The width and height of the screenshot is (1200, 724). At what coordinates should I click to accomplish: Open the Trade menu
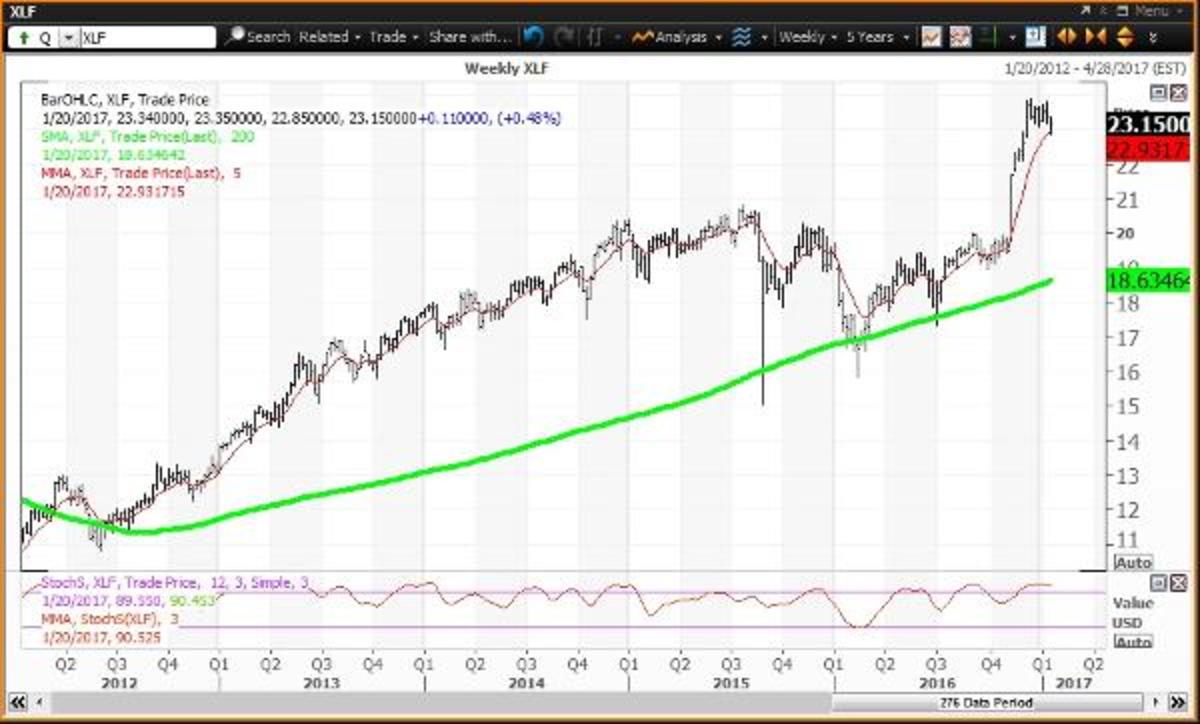pos(393,37)
